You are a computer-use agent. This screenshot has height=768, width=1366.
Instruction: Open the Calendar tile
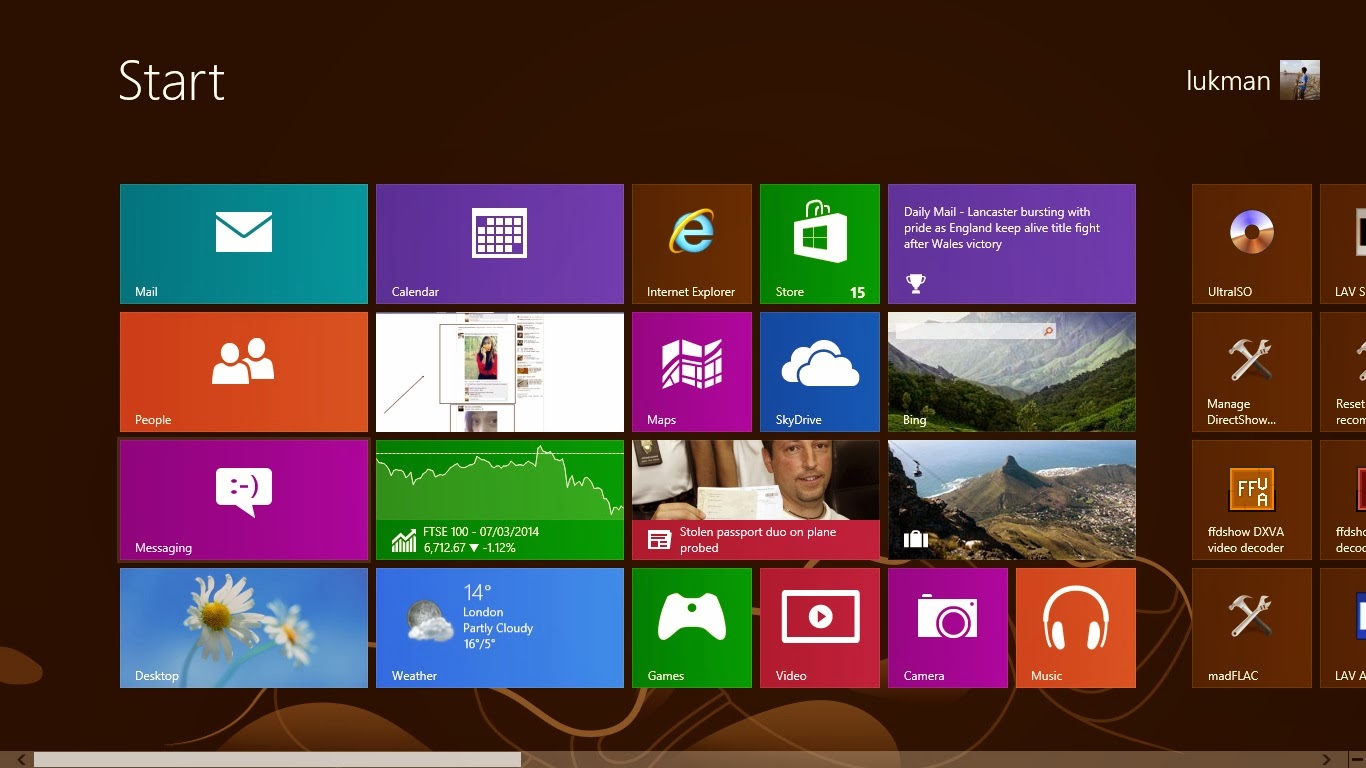tap(500, 244)
